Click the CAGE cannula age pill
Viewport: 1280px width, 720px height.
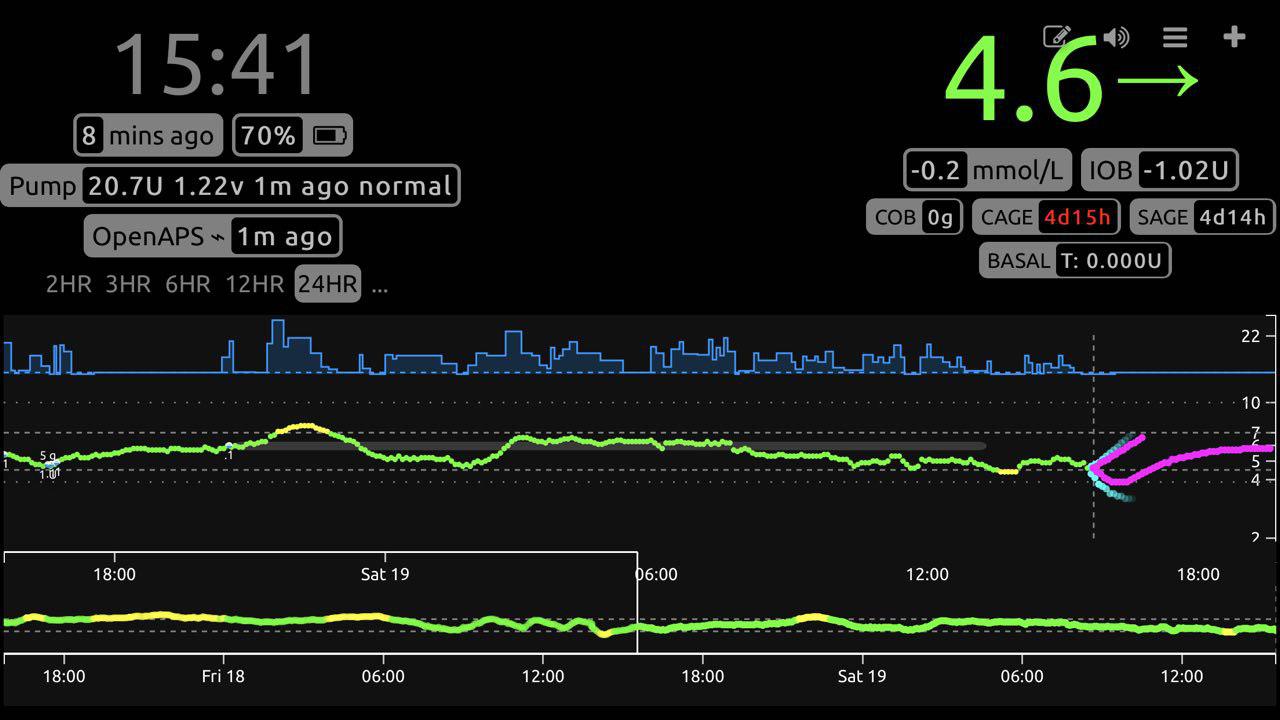(1043, 217)
